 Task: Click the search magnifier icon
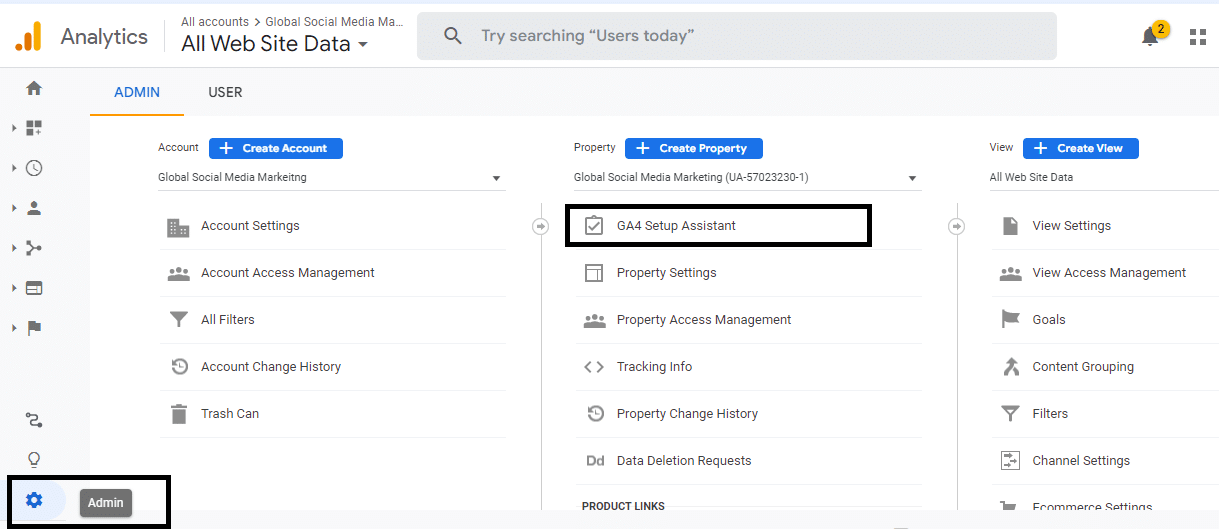pos(453,36)
